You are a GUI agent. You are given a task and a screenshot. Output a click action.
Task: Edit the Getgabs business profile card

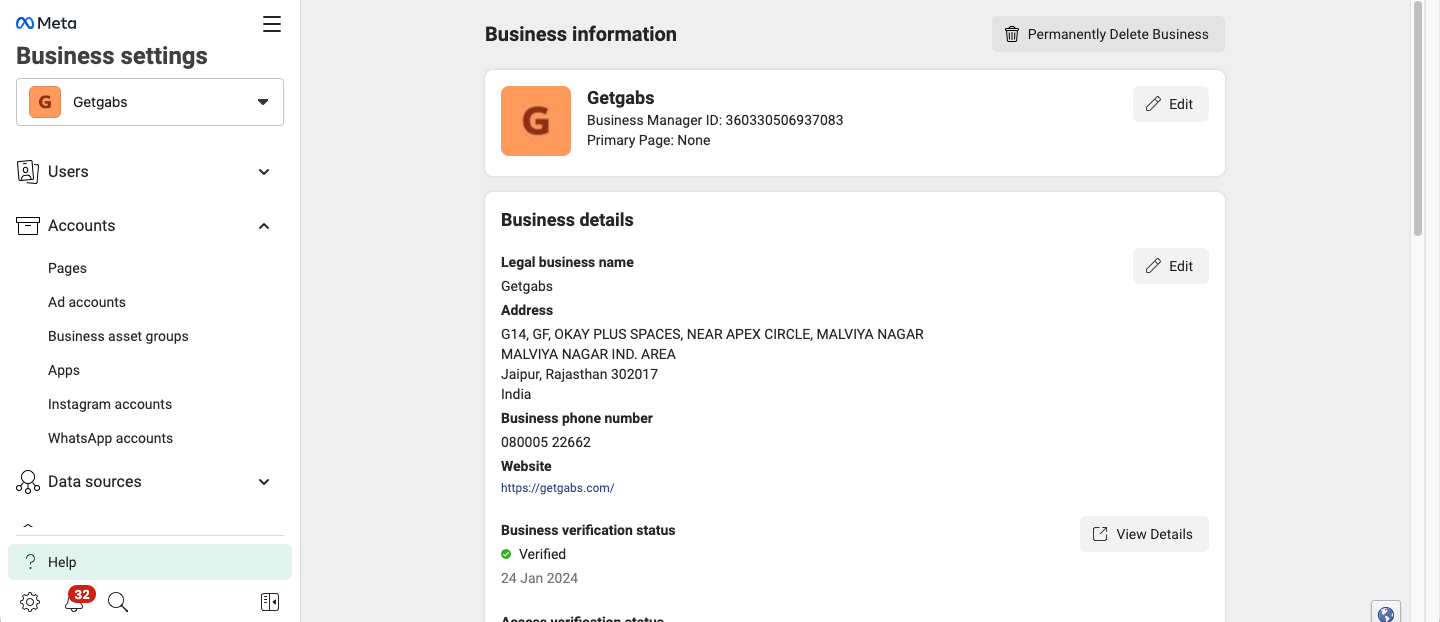point(1170,104)
